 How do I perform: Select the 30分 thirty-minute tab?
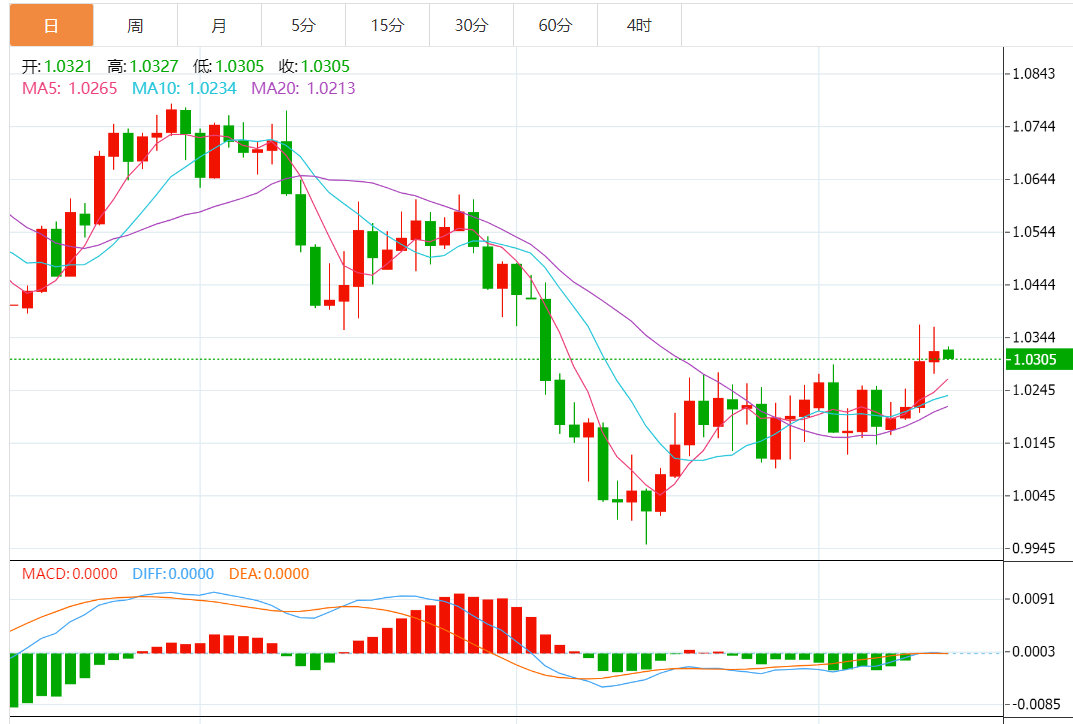(471, 25)
